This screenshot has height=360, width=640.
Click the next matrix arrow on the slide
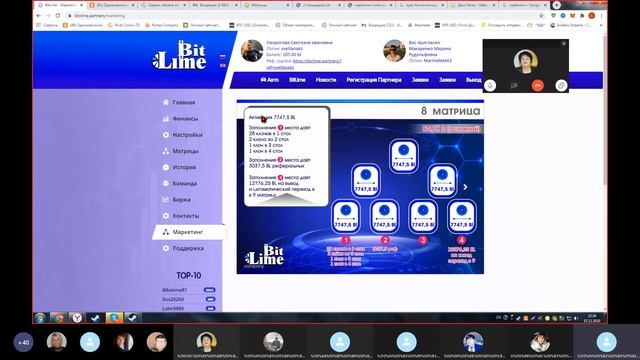465,187
